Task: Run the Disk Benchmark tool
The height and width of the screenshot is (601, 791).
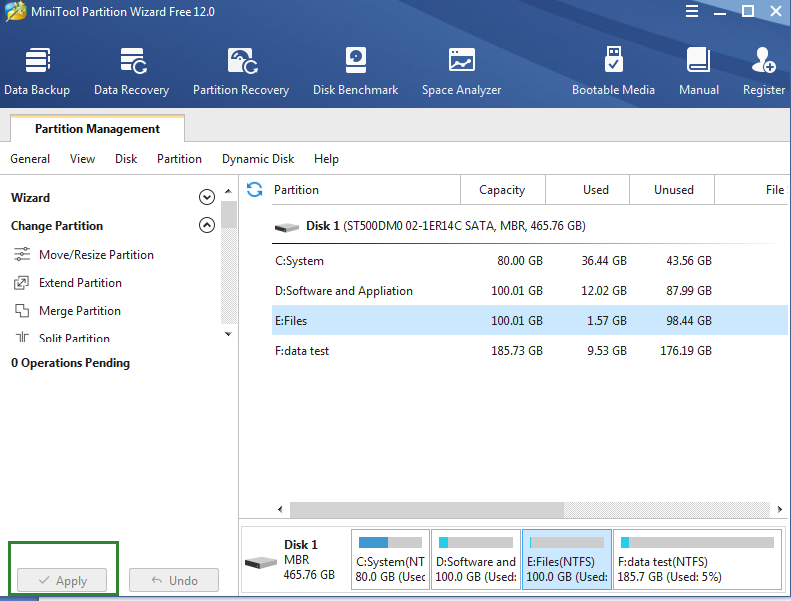Action: pos(356,72)
